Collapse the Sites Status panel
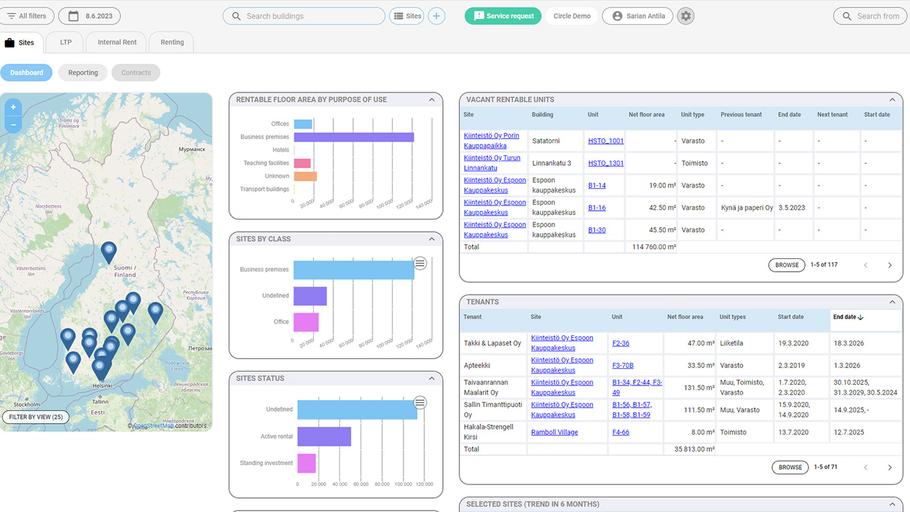The image size is (910, 512). pyautogui.click(x=432, y=378)
